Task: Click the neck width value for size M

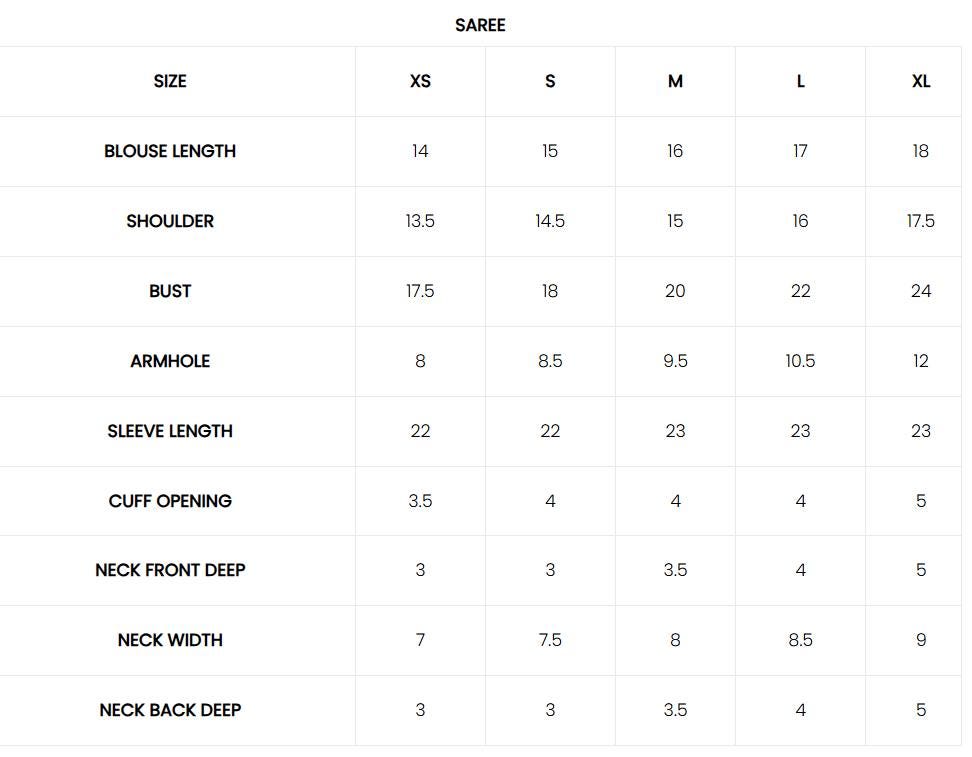Action: [x=675, y=640]
